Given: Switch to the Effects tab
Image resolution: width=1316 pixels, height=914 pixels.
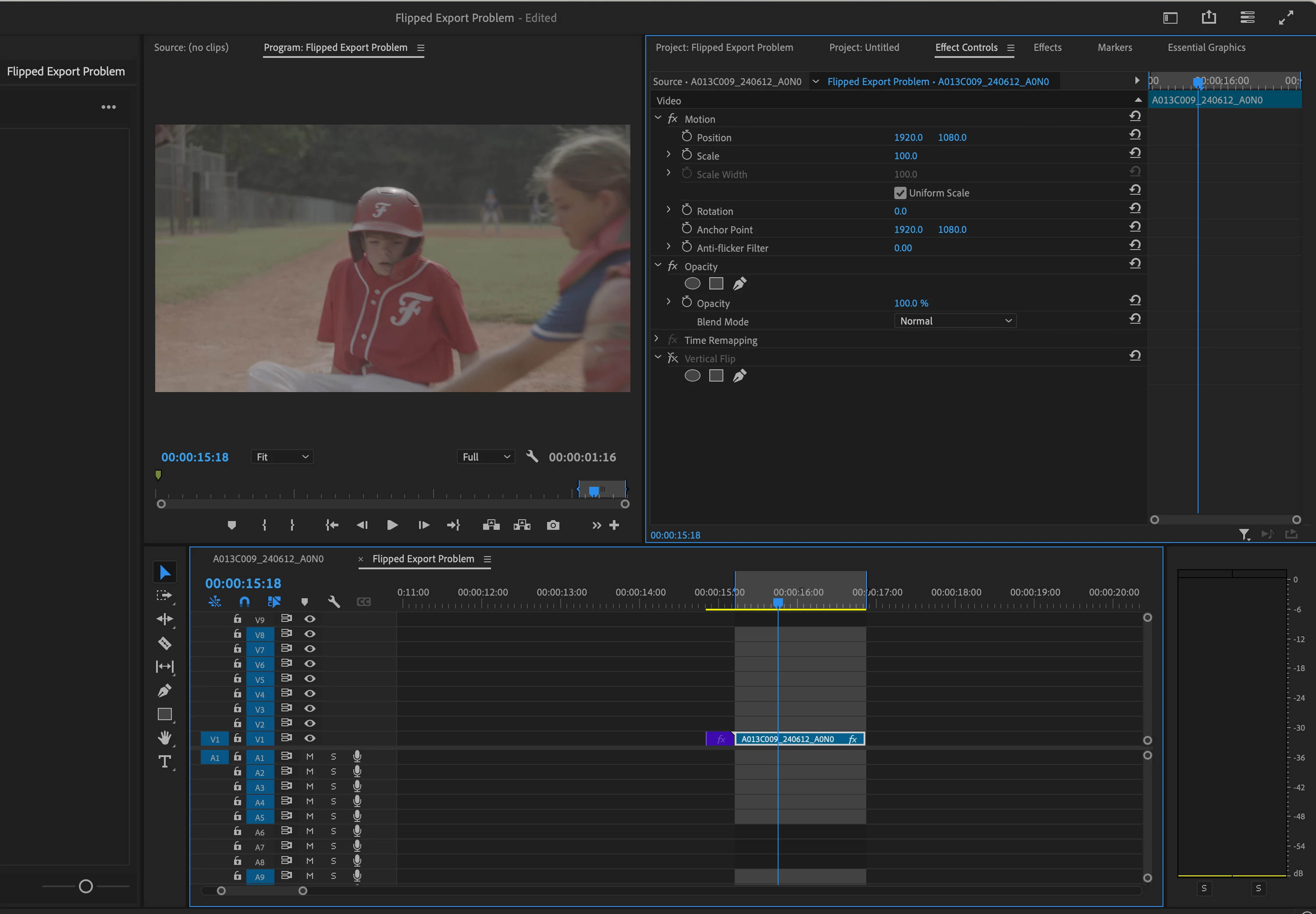Looking at the screenshot, I should point(1047,47).
